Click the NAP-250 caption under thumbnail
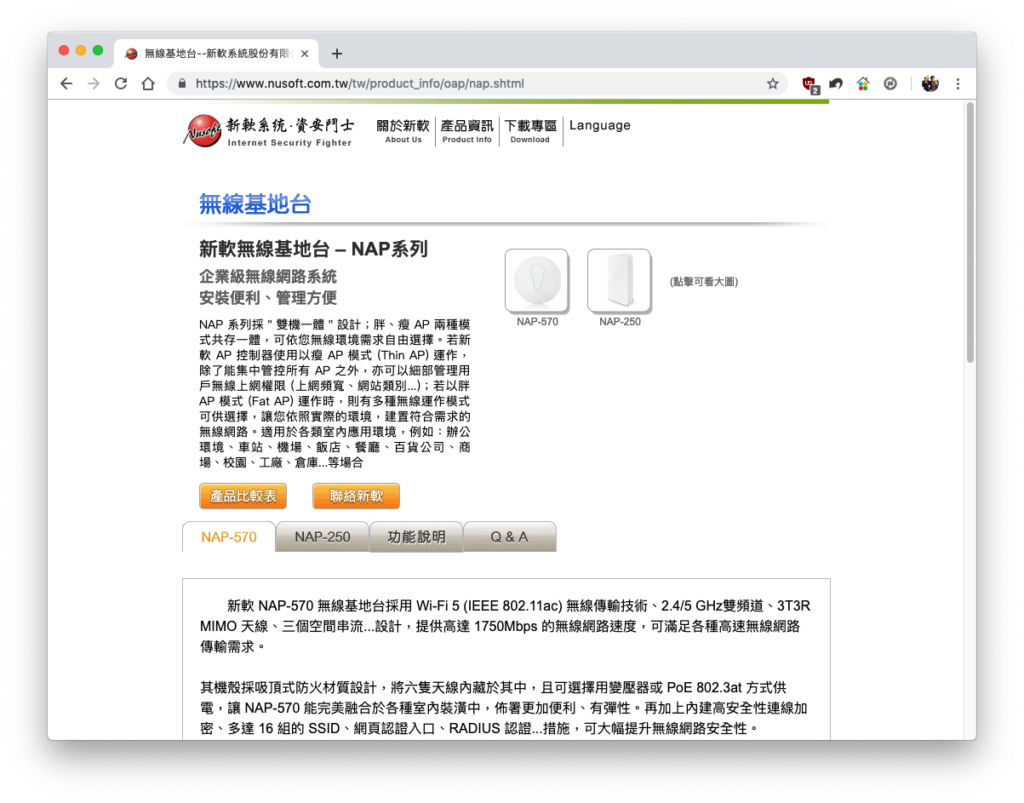This screenshot has height=803, width=1024. coord(620,322)
